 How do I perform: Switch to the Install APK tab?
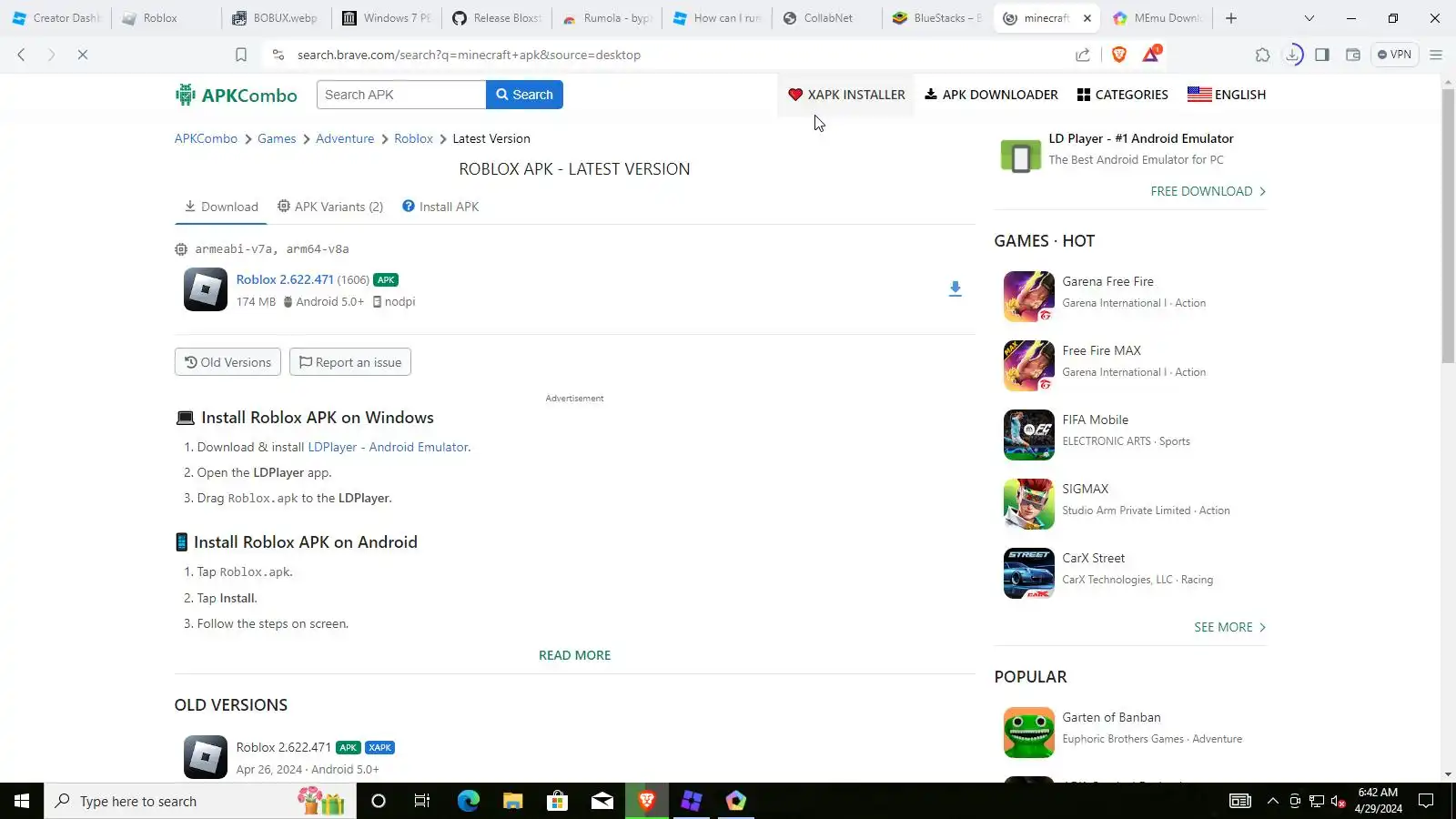point(440,207)
